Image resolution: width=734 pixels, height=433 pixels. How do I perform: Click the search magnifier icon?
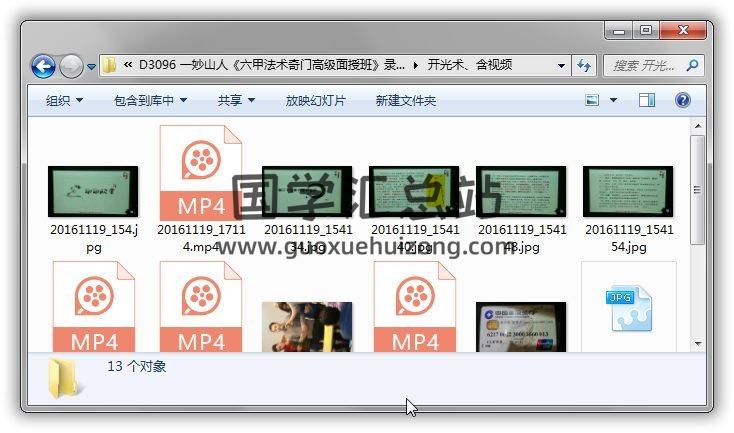point(692,65)
